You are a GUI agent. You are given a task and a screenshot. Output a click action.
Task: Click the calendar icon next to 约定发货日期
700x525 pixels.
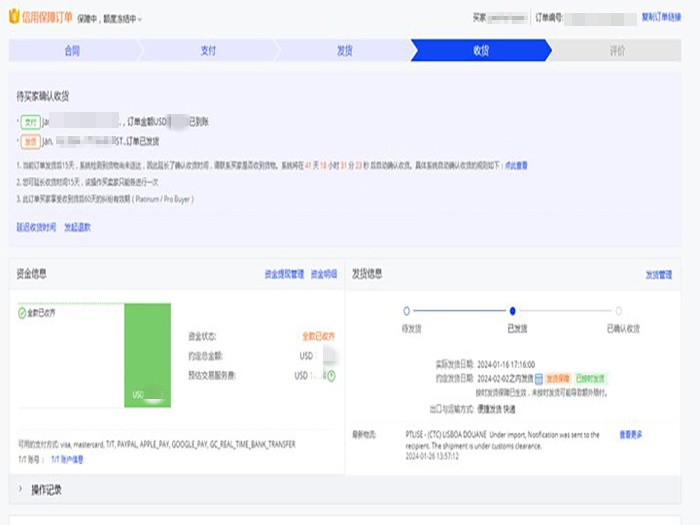click(x=538, y=379)
